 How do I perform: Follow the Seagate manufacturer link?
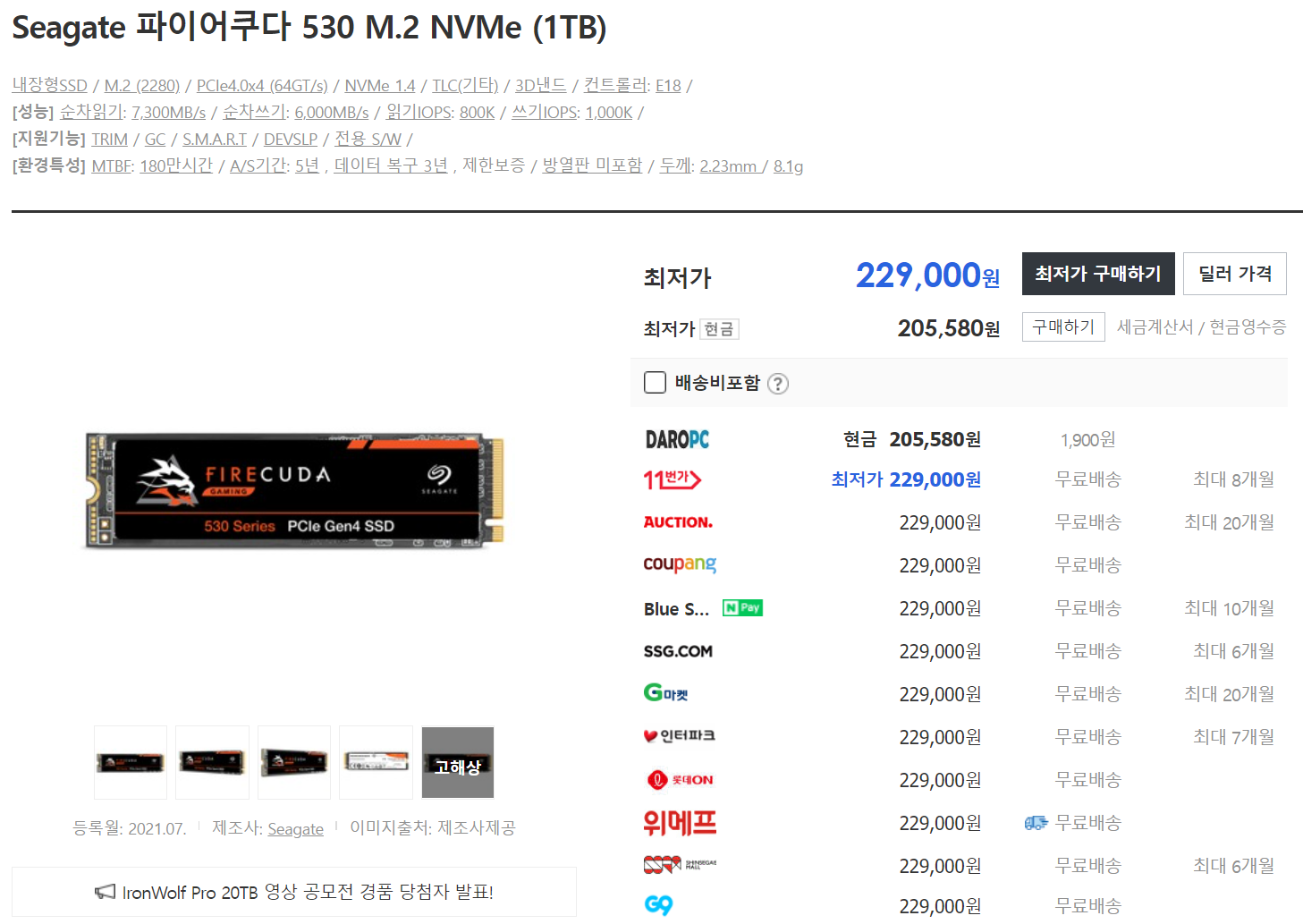coord(295,829)
